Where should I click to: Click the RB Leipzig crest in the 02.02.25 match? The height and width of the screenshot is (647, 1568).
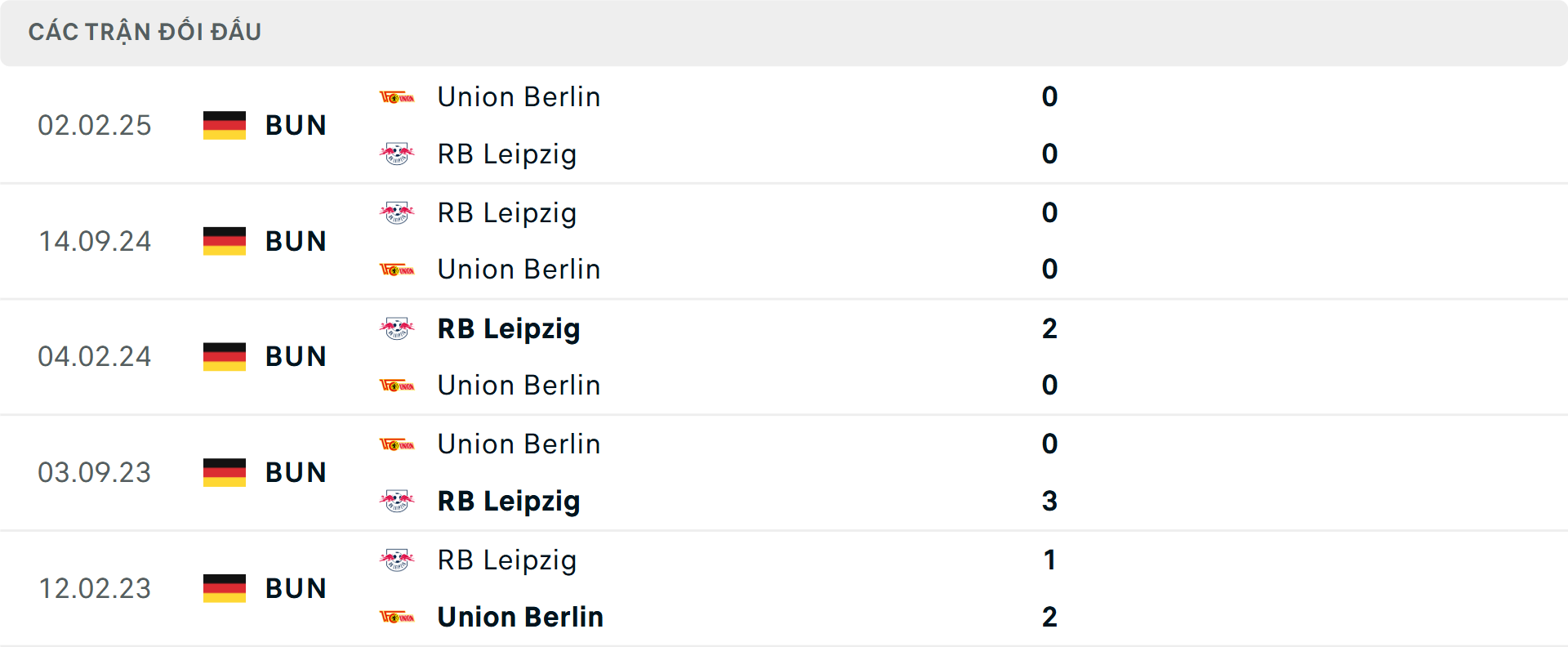398,154
